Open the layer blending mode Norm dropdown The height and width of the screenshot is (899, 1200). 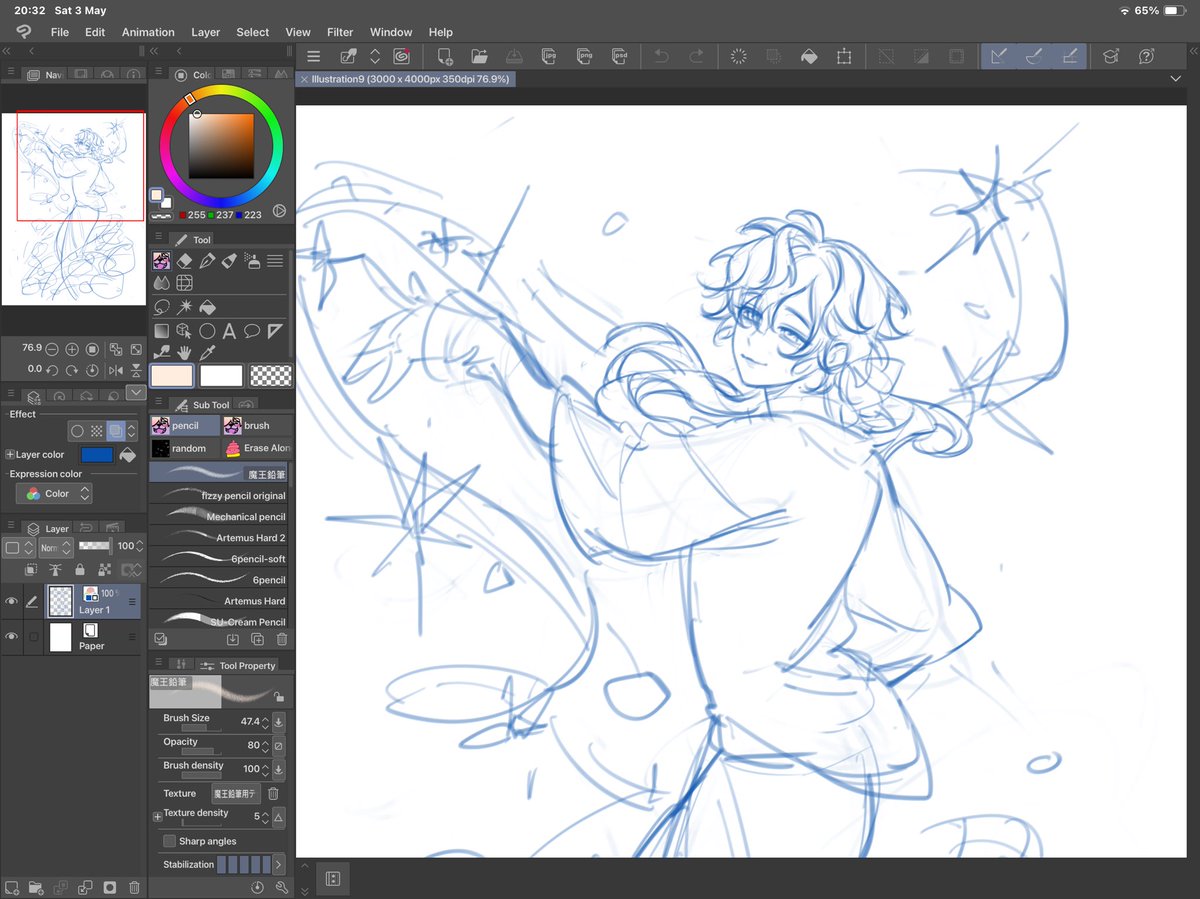[x=55, y=547]
